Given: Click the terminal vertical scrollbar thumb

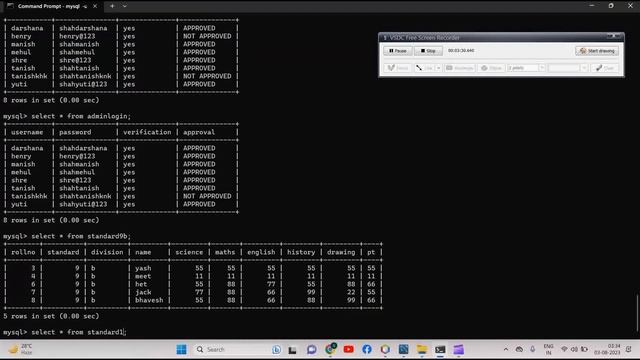Looking at the screenshot, I should coord(637,313).
